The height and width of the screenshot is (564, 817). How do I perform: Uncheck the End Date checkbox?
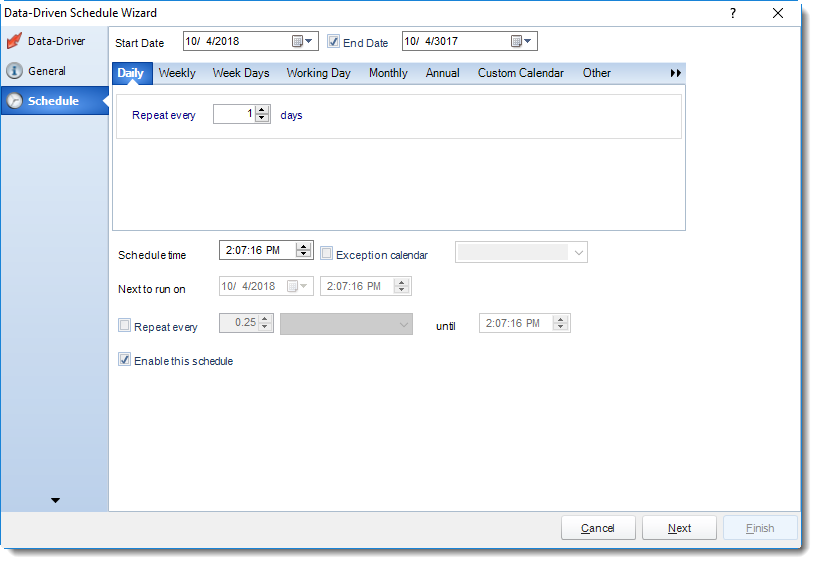333,41
